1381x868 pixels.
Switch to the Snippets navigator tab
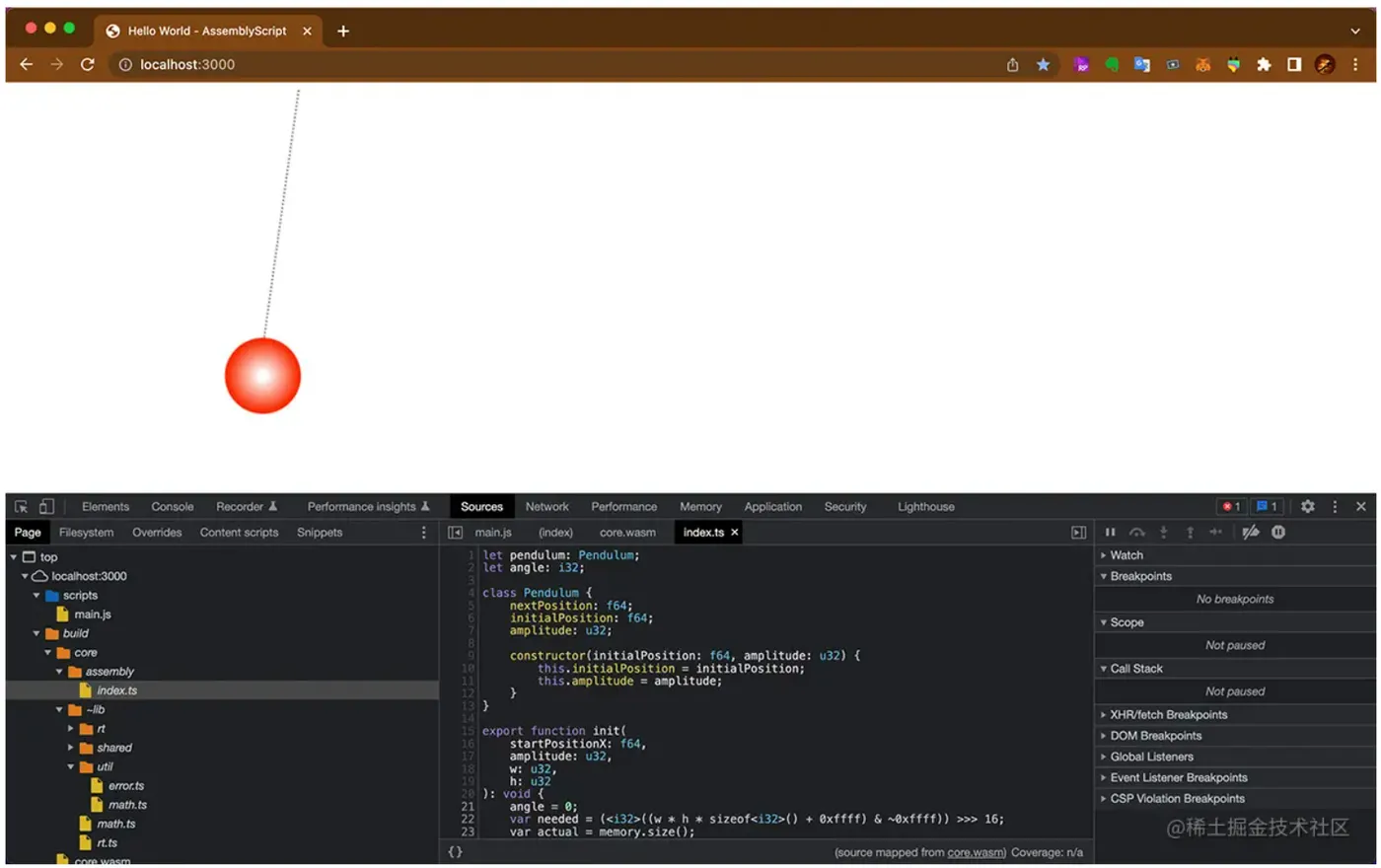(320, 533)
